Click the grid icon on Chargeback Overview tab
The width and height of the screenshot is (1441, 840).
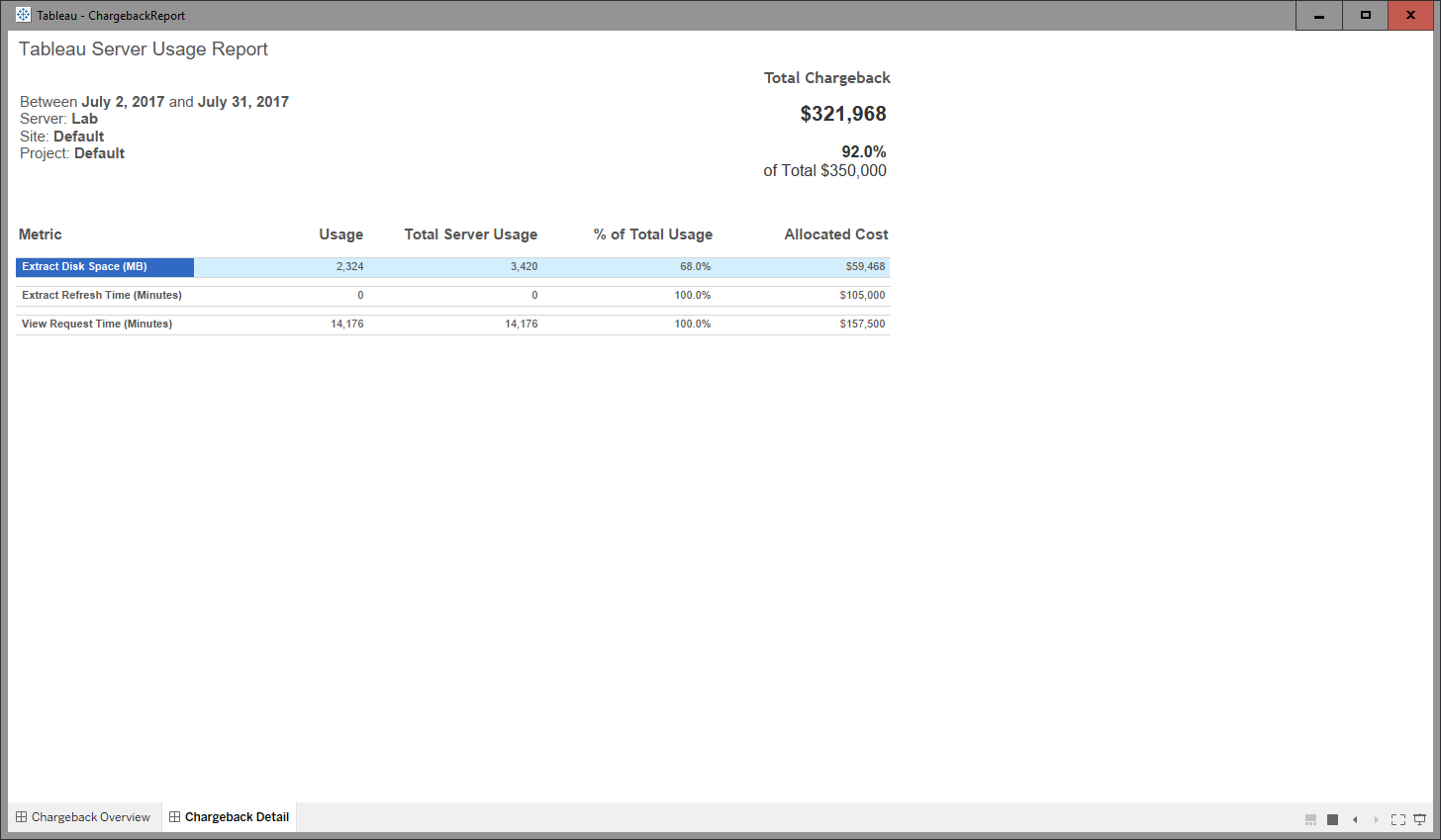[x=21, y=817]
